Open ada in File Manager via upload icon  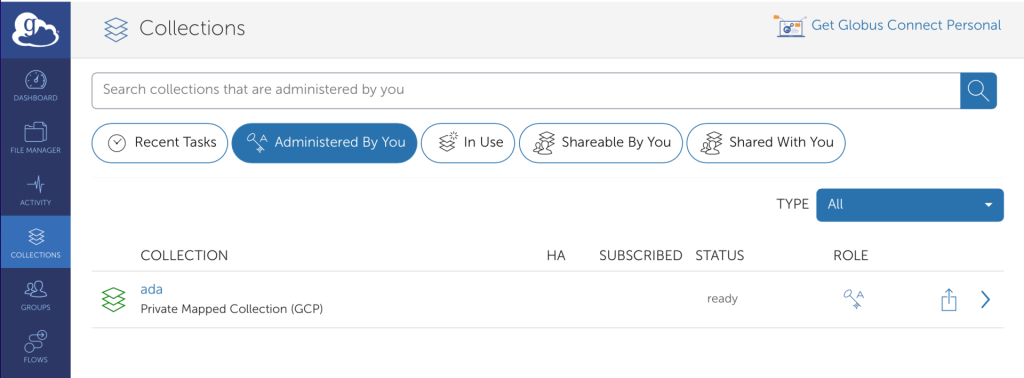(x=949, y=300)
